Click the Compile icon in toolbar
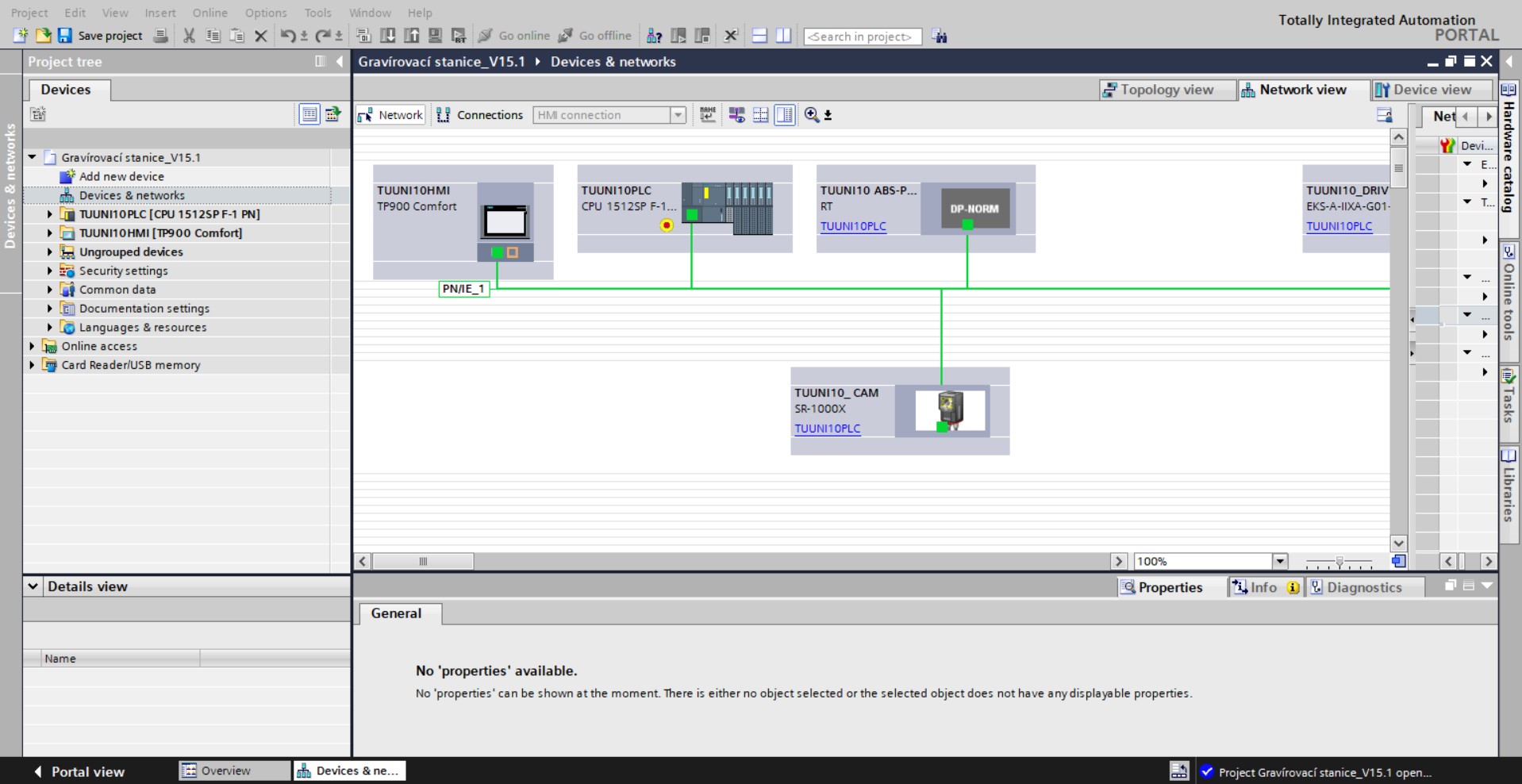1522x784 pixels. pyautogui.click(x=363, y=36)
